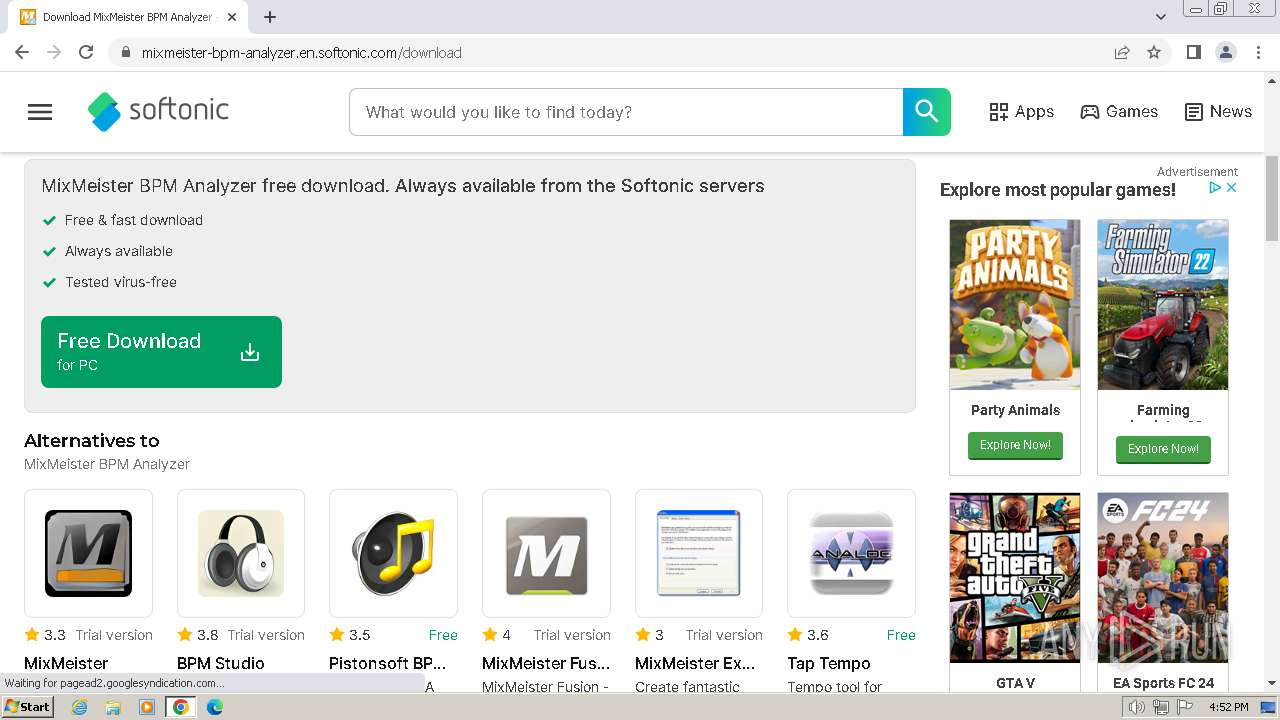1280x720 pixels.
Task: Open the Chrome profile avatar
Action: point(1226,53)
